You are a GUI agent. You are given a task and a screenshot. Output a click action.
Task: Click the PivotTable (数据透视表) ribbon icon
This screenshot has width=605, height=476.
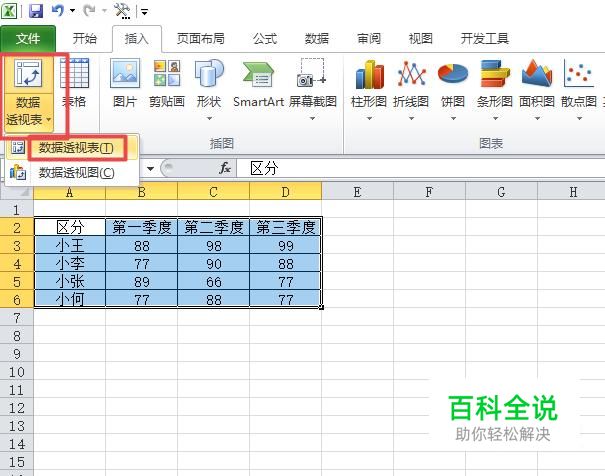pos(28,73)
